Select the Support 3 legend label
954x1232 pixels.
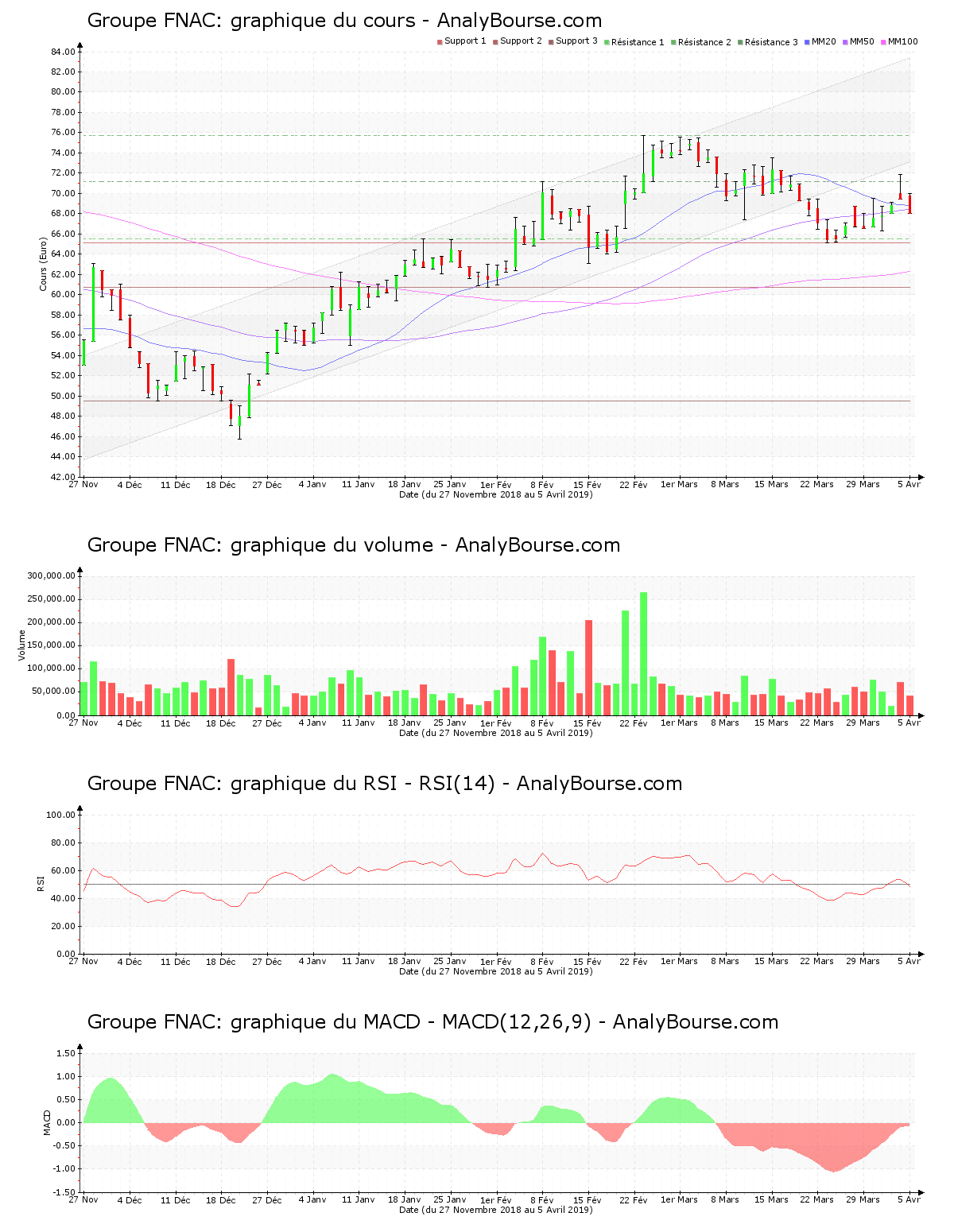pyautogui.click(x=576, y=41)
